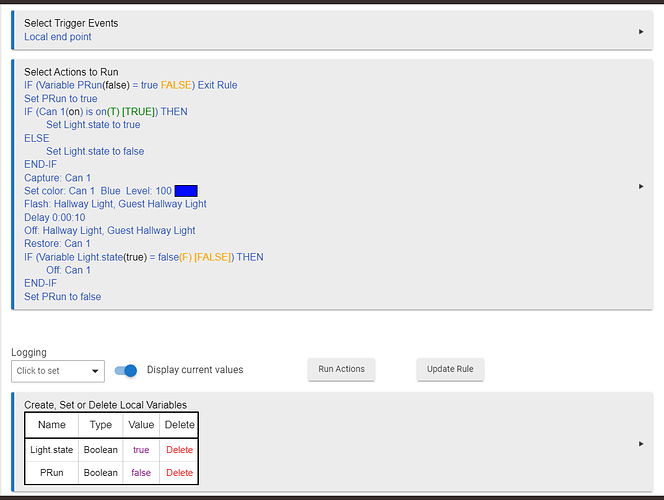
Task: Open the Logging 'Click to set' dropdown
Action: click(58, 371)
